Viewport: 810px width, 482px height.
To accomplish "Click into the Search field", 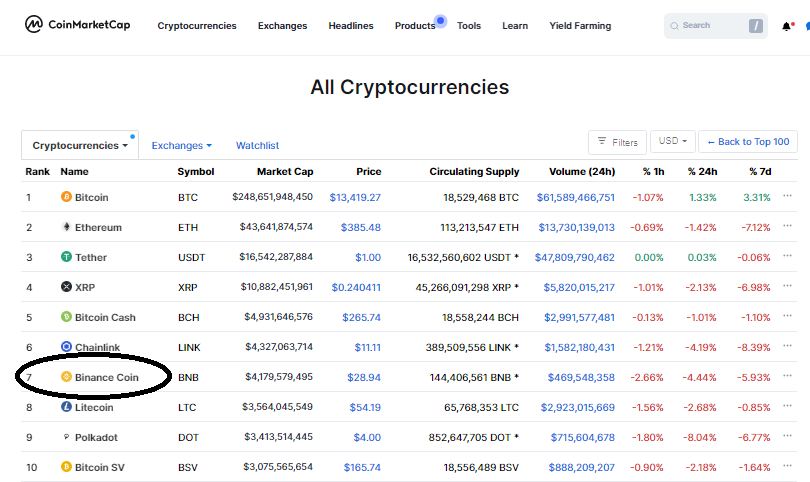I will (715, 26).
